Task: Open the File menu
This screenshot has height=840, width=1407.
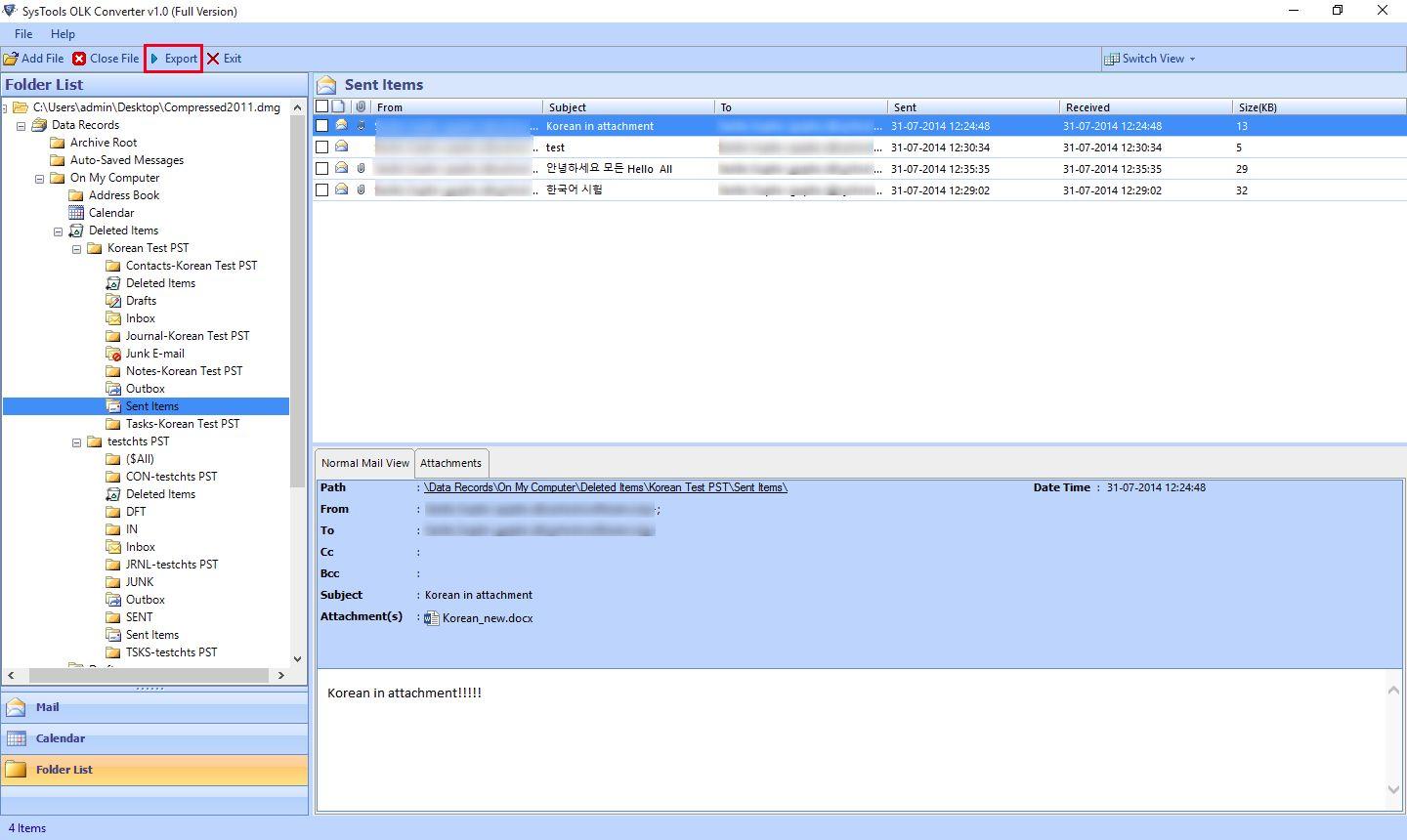Action: (x=23, y=34)
